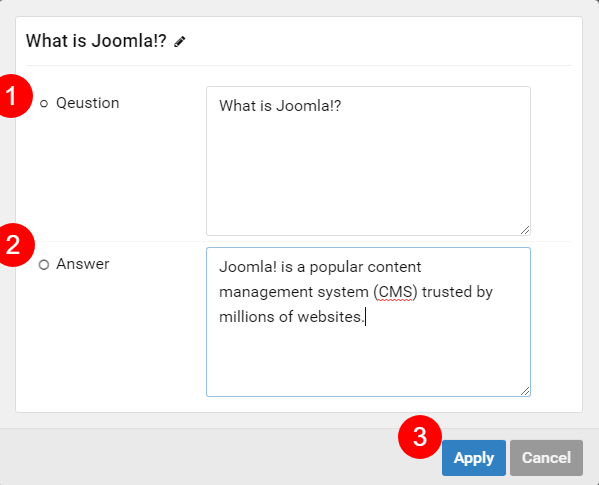
Task: Click the Qeustion textarea resize handle
Action: click(525, 230)
